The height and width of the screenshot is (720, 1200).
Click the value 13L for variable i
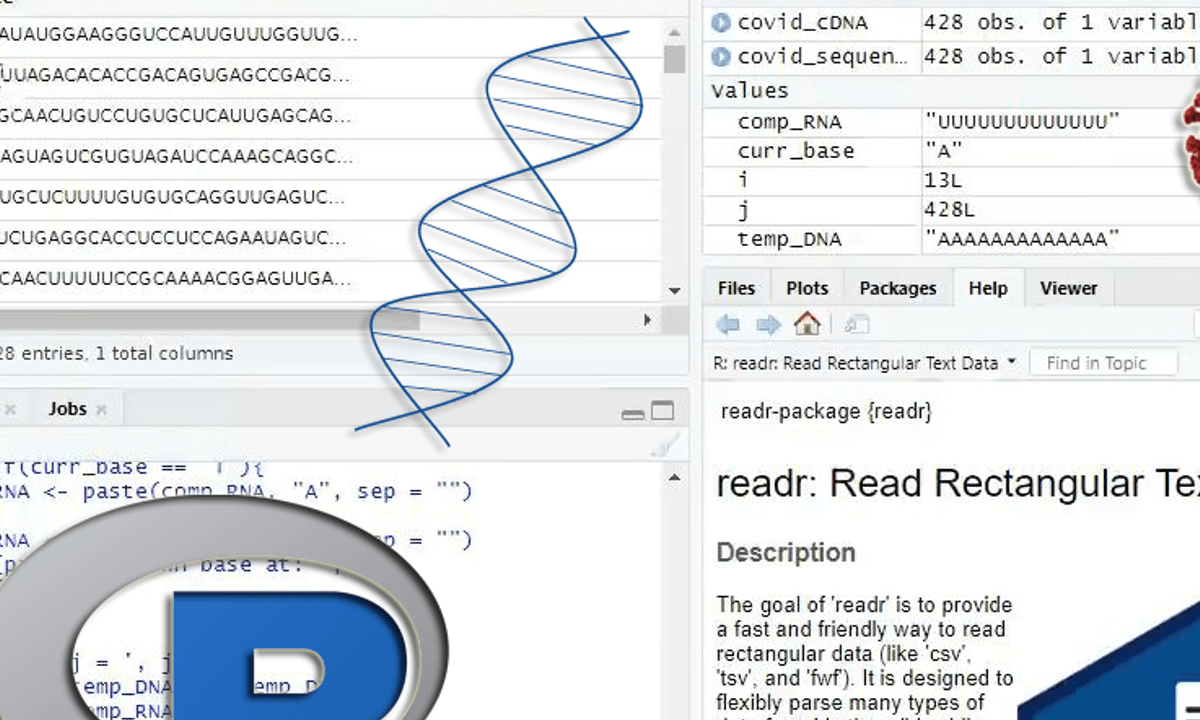[x=944, y=181]
